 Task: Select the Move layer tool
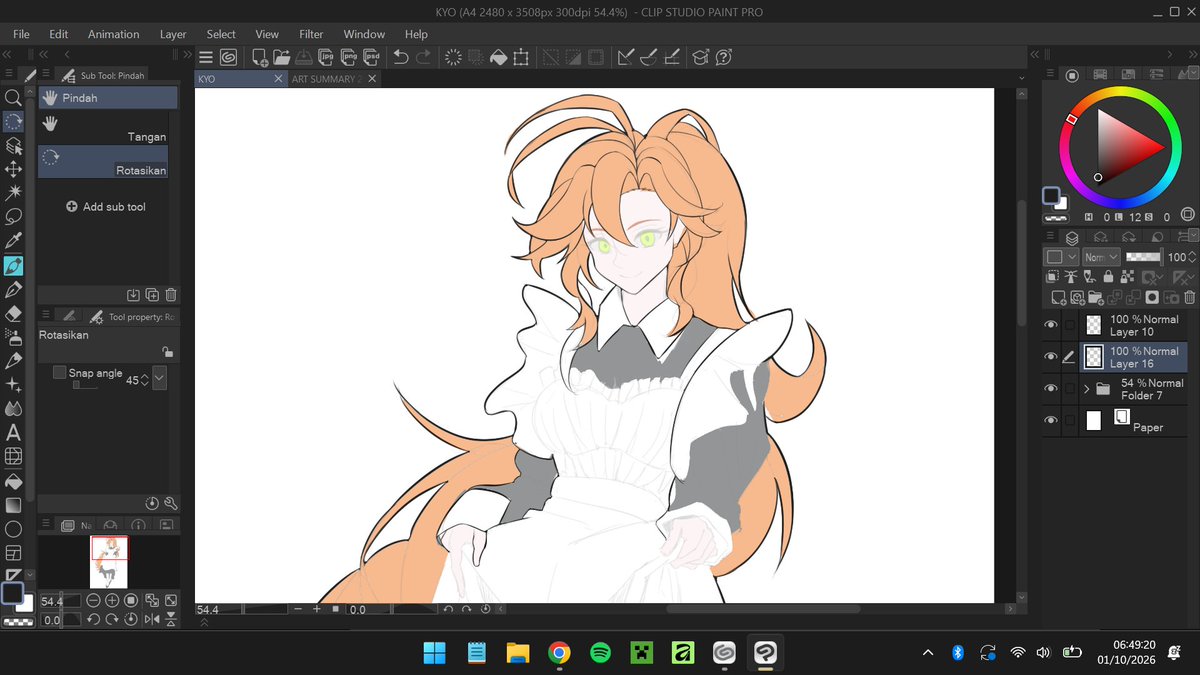(13, 169)
